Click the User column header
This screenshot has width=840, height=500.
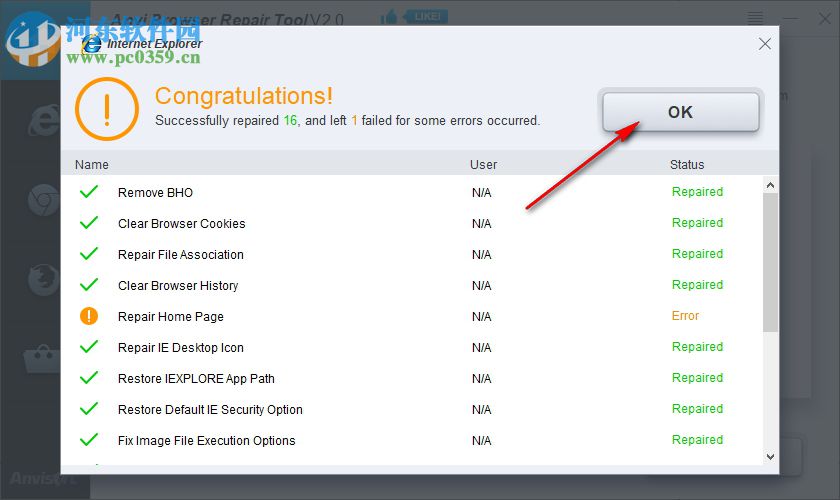[x=483, y=165]
